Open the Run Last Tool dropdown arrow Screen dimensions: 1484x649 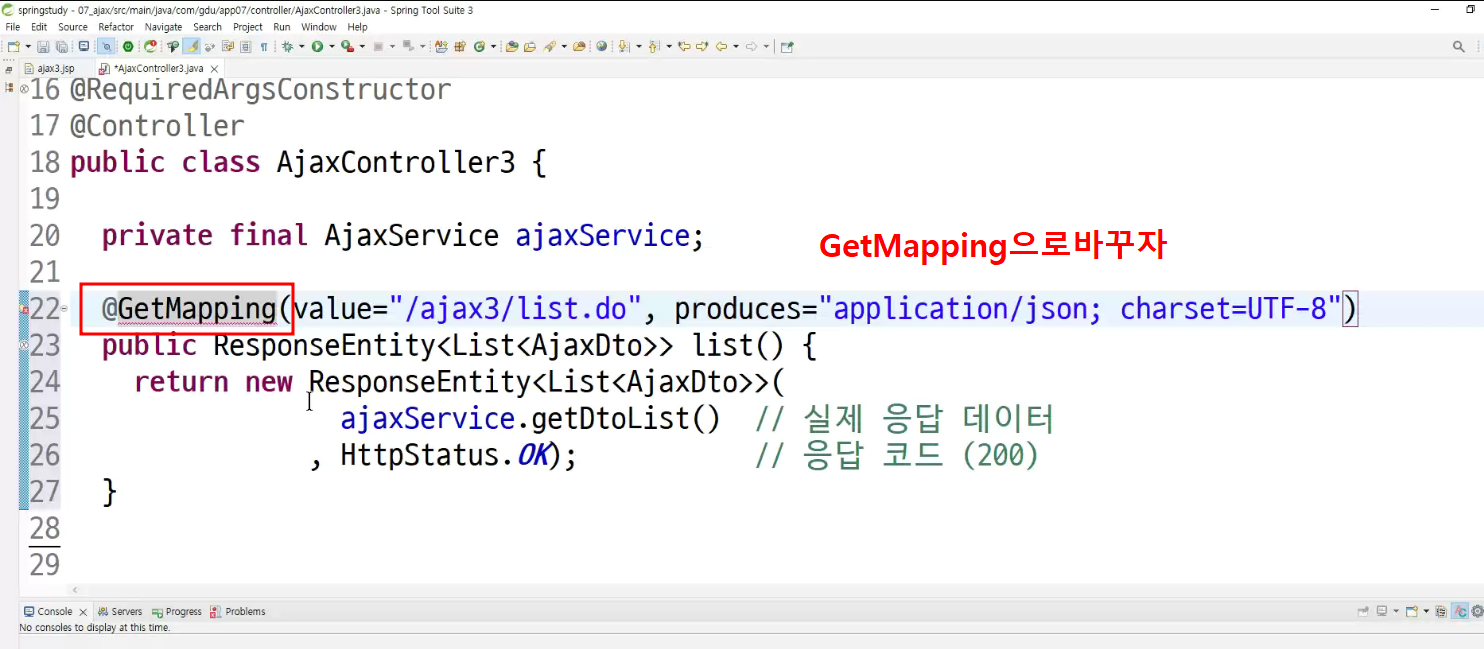362,46
